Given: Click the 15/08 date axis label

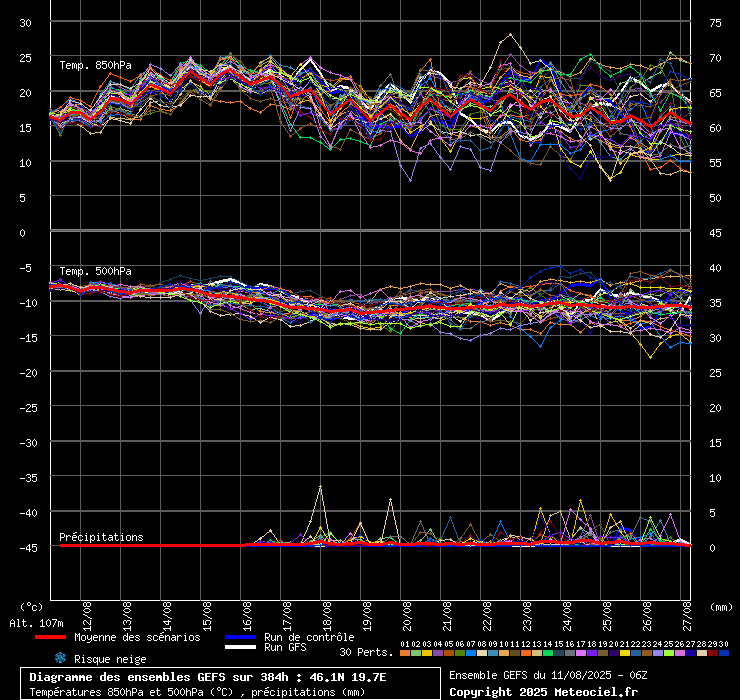Looking at the screenshot, I should (x=207, y=616).
